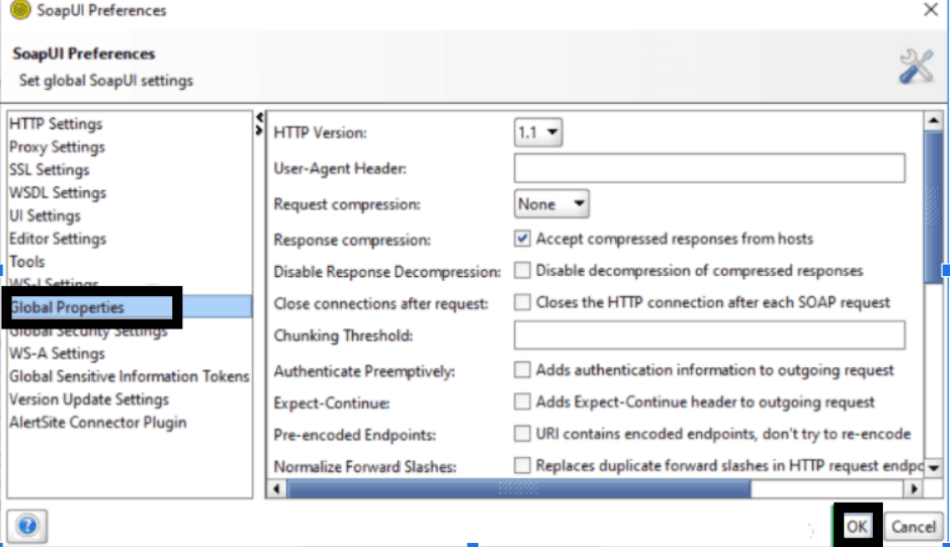The width and height of the screenshot is (950, 547).
Task: Click the User-Agent Header text field
Action: 709,168
